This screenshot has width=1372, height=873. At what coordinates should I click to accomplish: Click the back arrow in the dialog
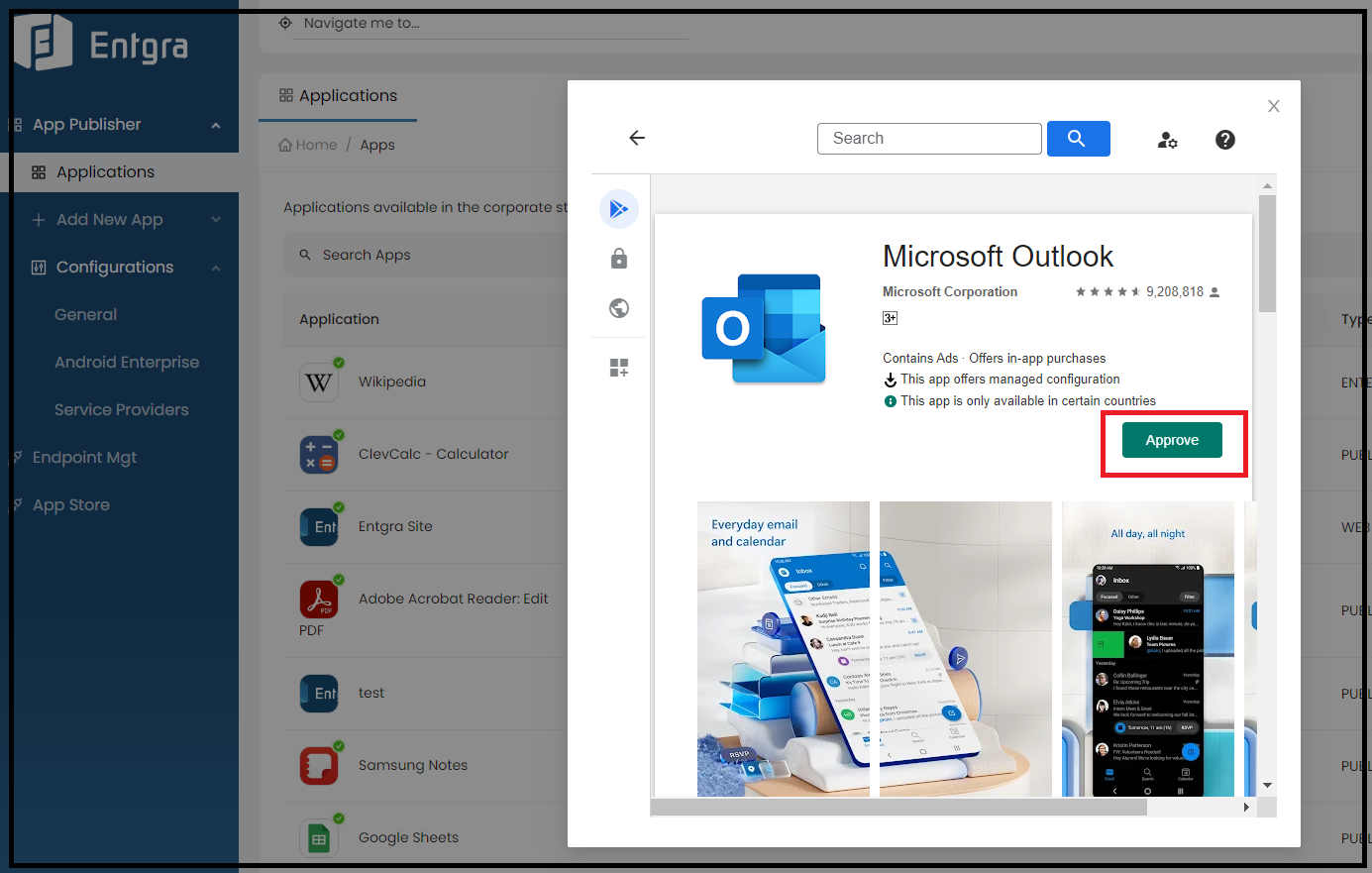[637, 138]
